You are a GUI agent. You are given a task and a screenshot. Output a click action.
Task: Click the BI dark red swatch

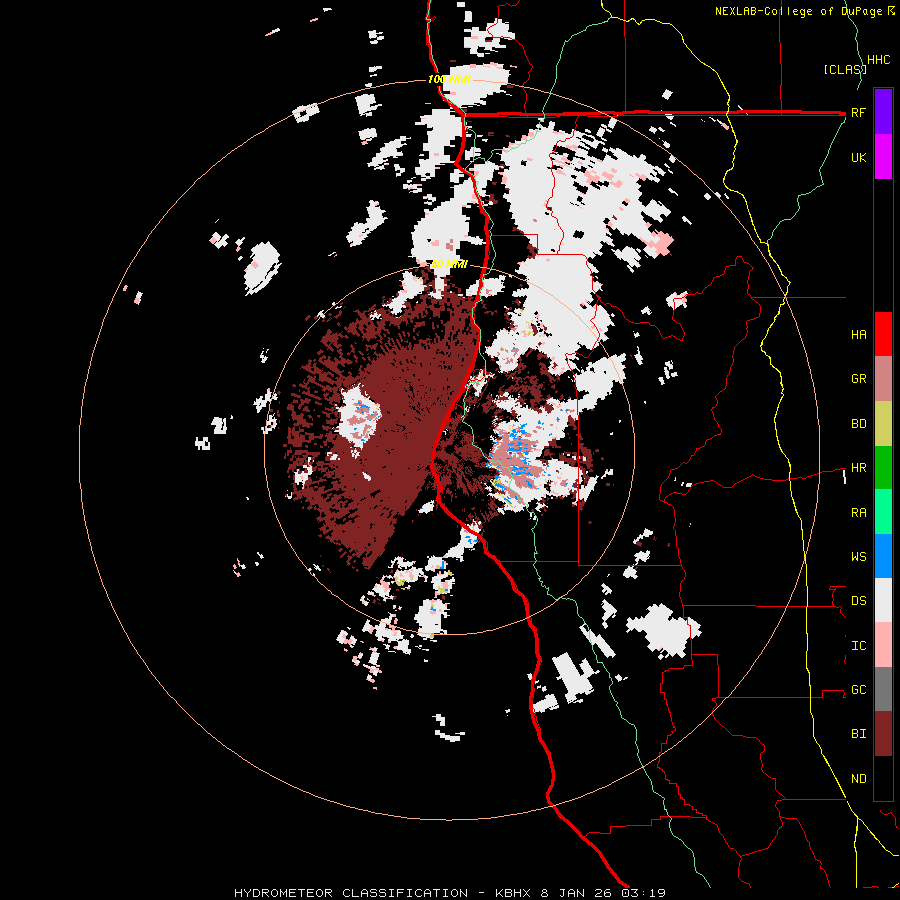tap(883, 734)
